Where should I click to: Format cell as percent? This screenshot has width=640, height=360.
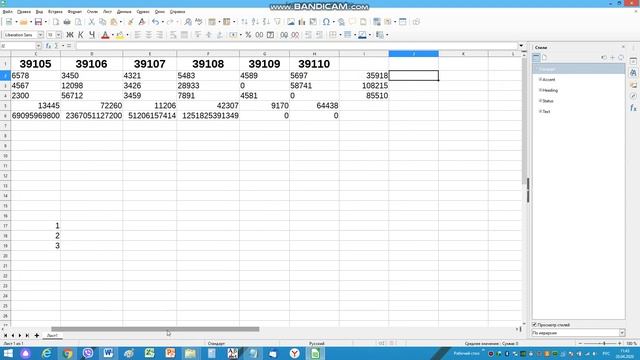248,35
